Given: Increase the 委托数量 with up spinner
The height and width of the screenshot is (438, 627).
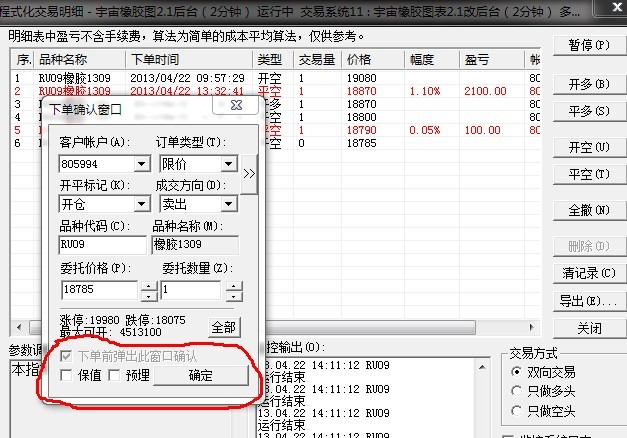Looking at the screenshot, I should [234, 286].
